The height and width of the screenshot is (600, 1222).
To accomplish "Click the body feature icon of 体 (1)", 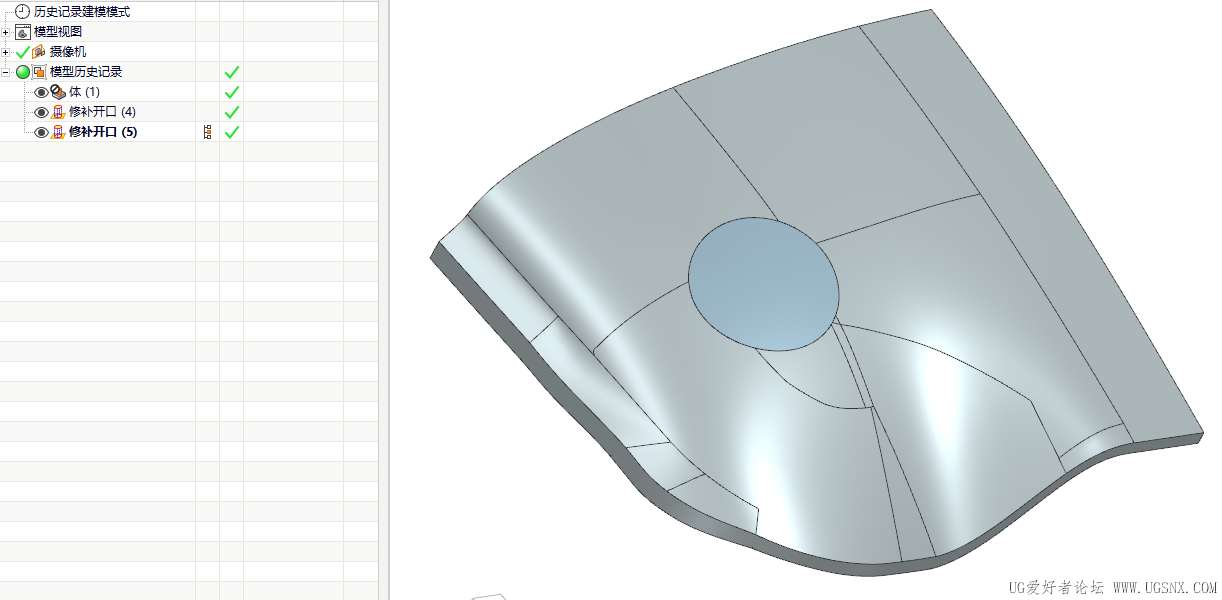I will click(x=58, y=92).
